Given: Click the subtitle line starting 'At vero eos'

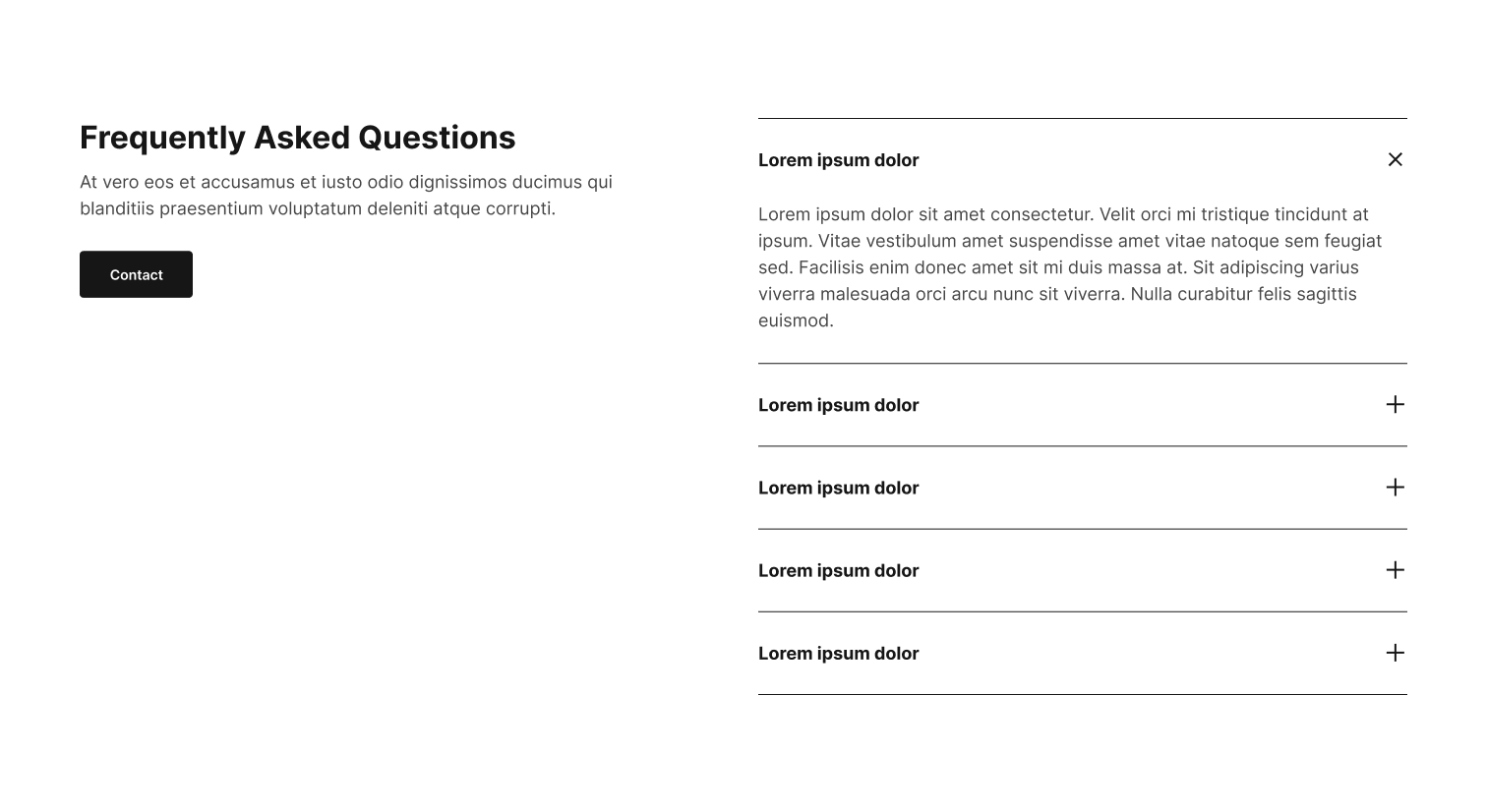Looking at the screenshot, I should tap(346, 182).
